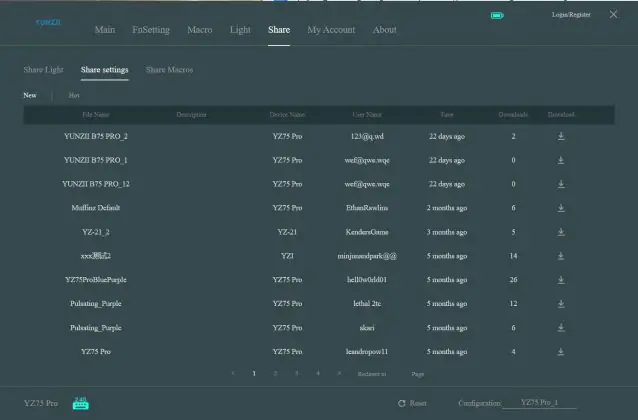
Task: Click user name KendersGame
Action: pos(367,232)
